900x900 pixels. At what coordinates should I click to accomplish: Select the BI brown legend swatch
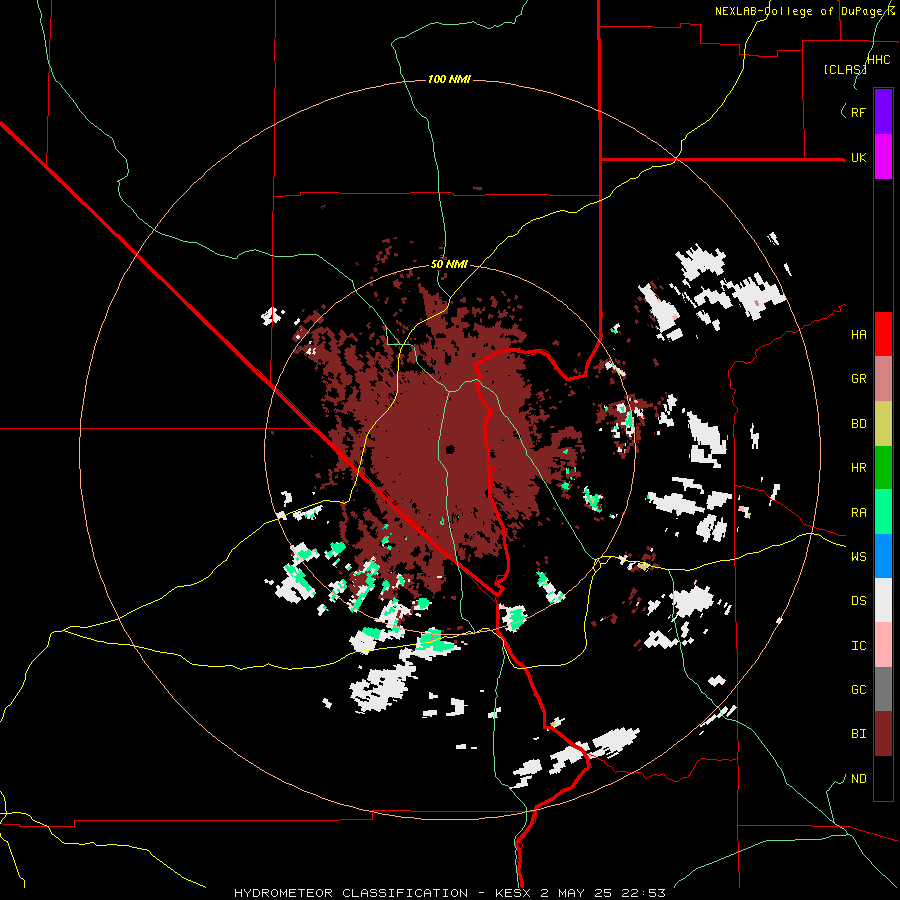coord(883,734)
